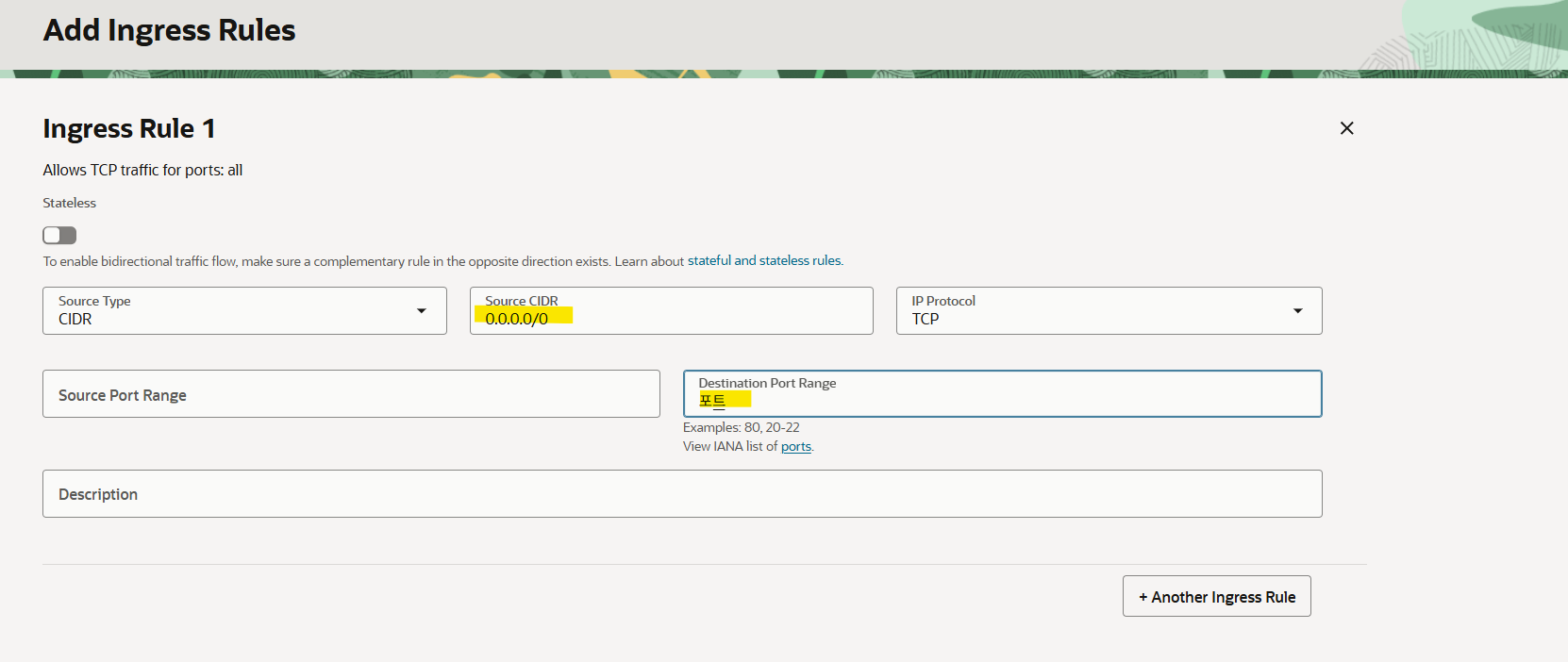This screenshot has height=662, width=1568.
Task: Click the Examples: 80, 20-22 hint text
Action: (741, 428)
